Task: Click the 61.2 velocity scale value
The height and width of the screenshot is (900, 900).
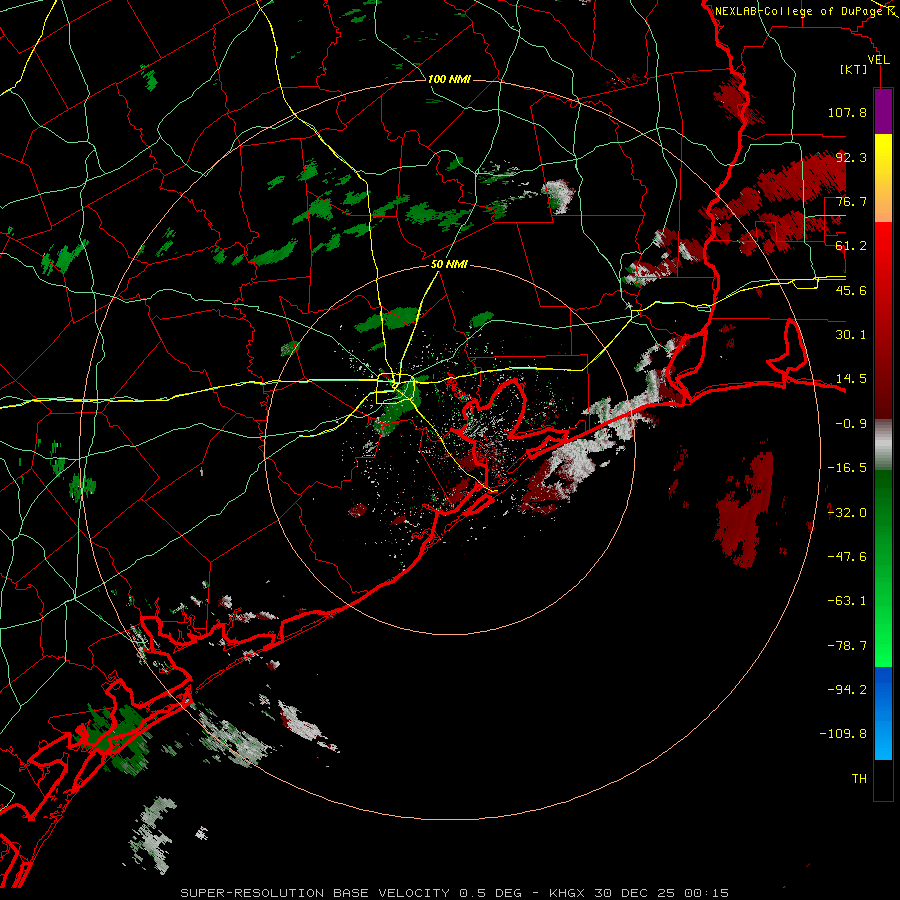Action: 851,246
